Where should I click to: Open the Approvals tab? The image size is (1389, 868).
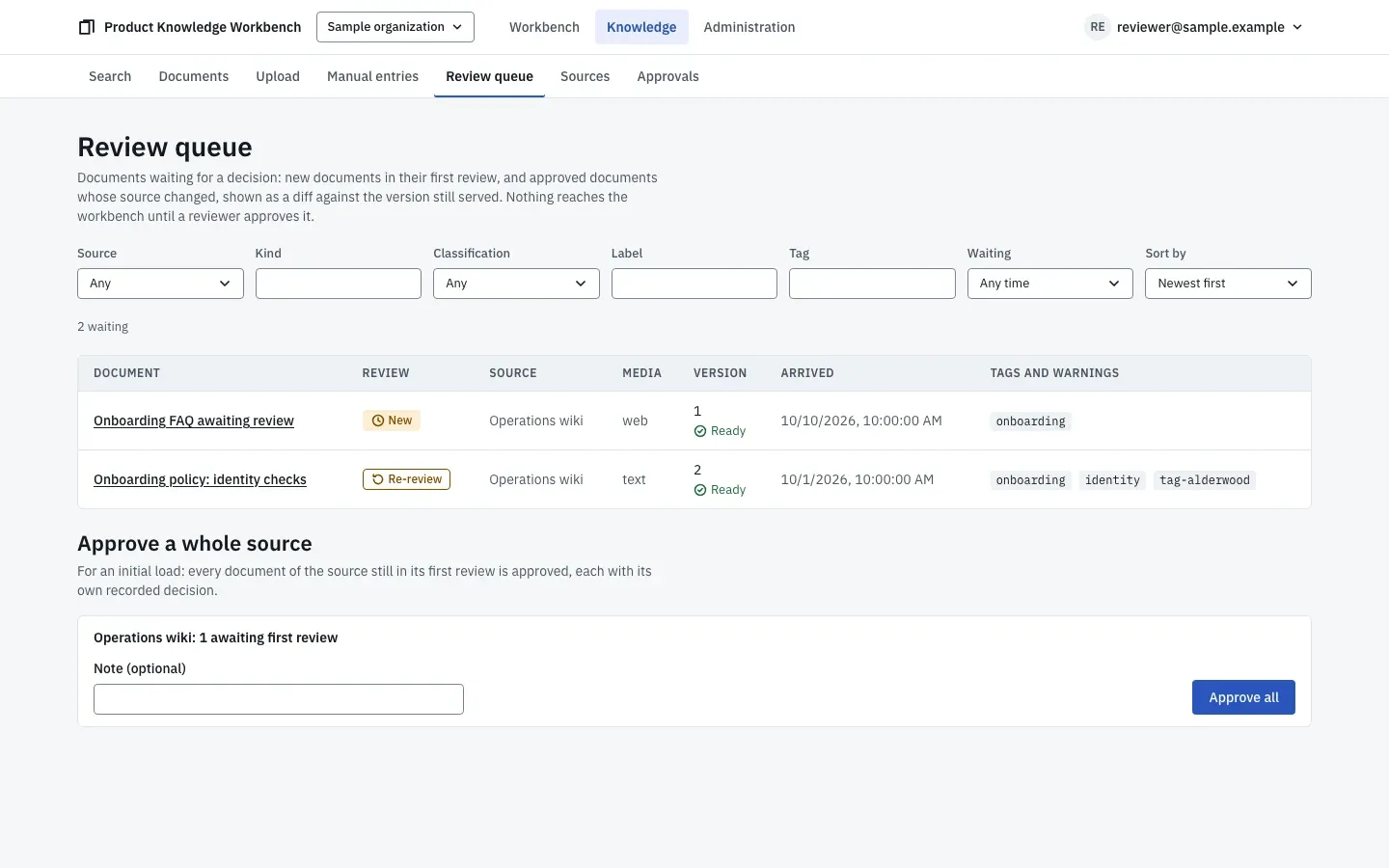pyautogui.click(x=667, y=76)
